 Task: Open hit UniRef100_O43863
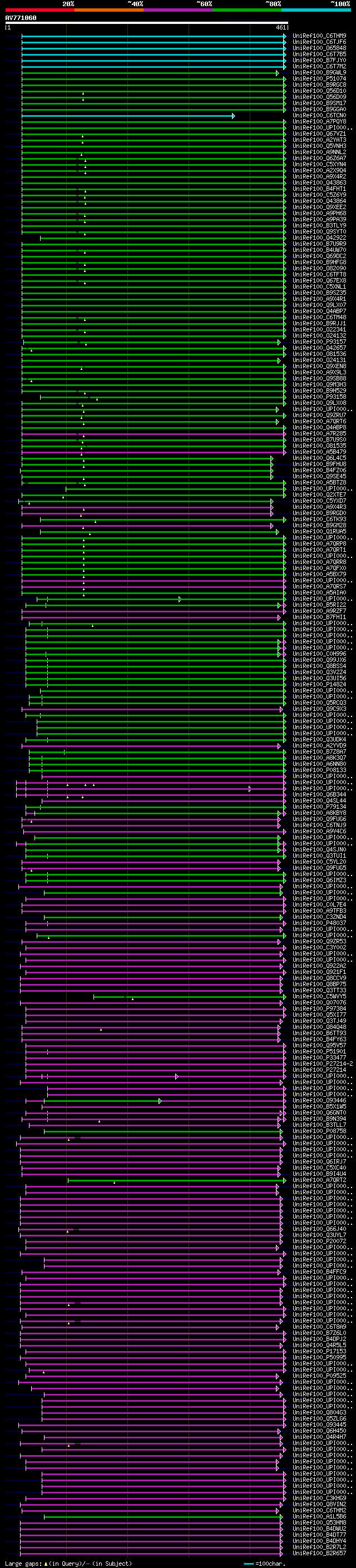tap(319, 182)
